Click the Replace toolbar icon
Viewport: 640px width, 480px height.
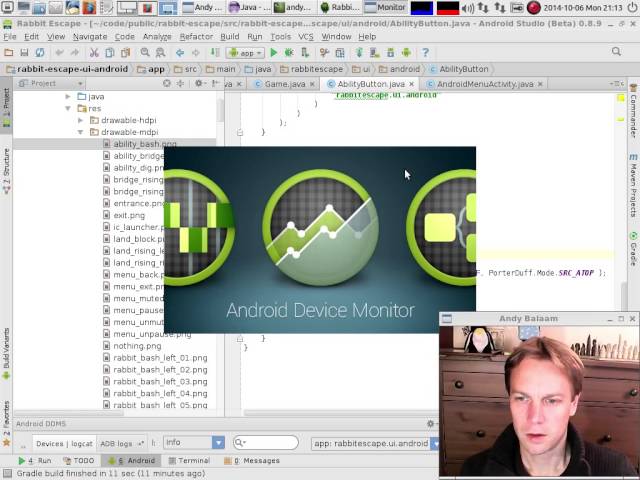click(x=160, y=53)
